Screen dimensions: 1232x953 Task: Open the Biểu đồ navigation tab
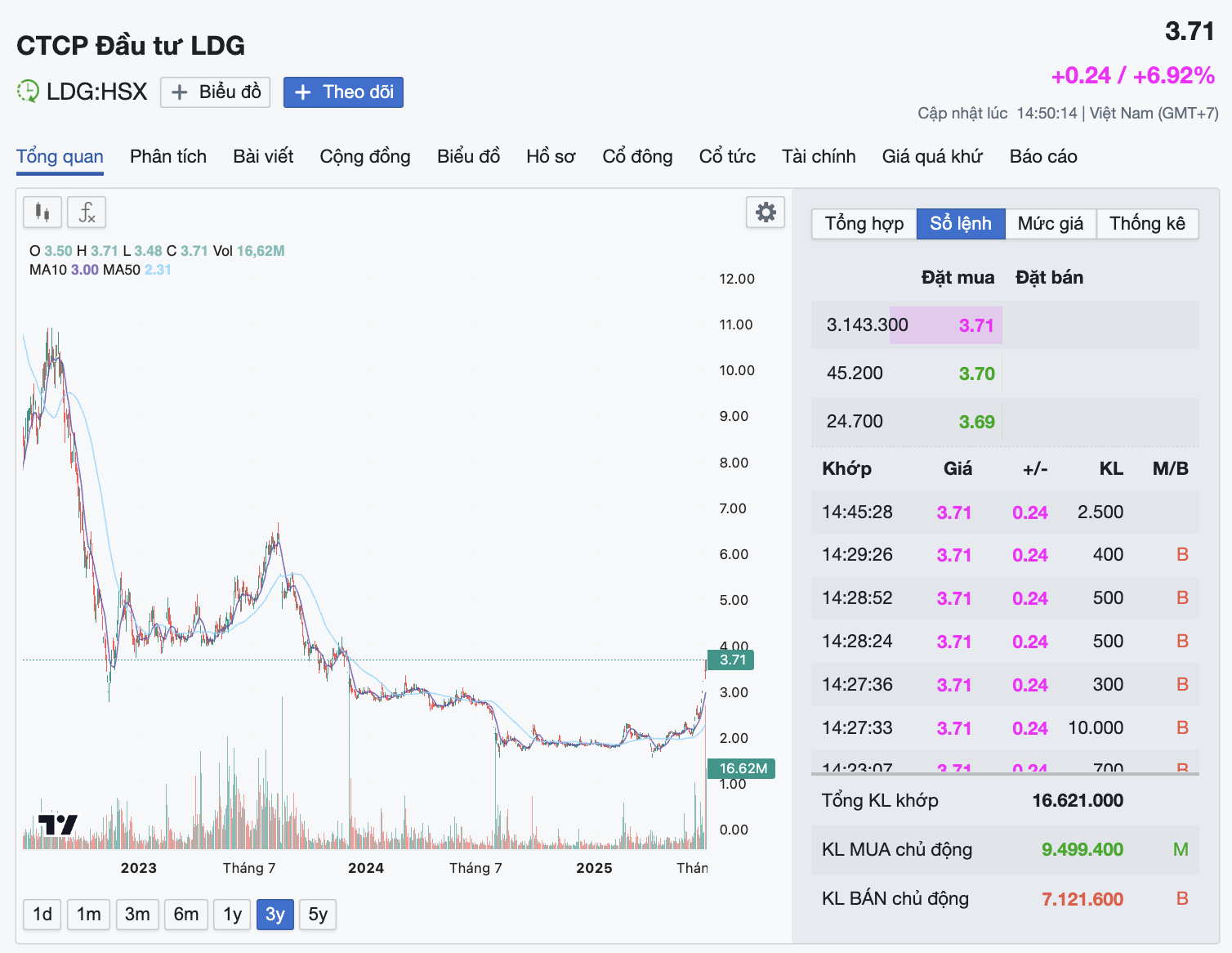tap(468, 156)
